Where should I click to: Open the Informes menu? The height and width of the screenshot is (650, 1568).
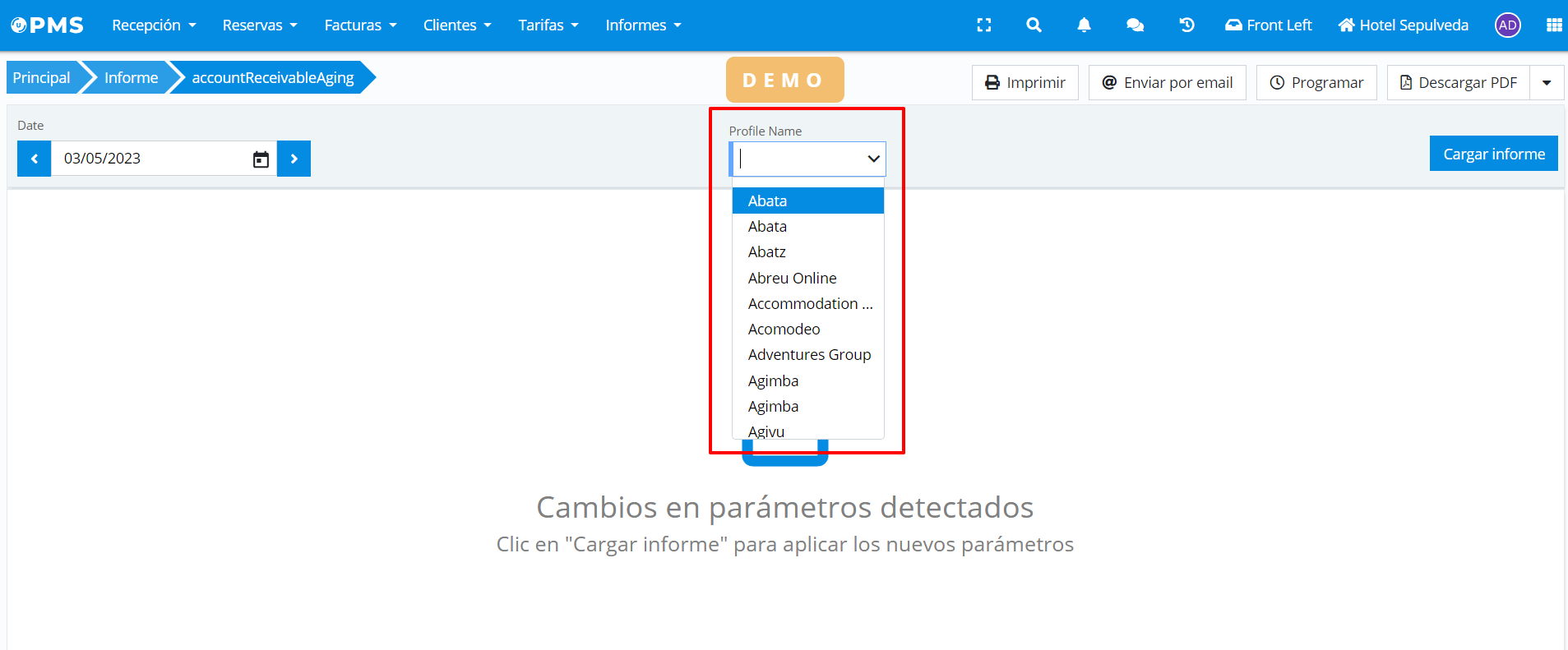[643, 25]
